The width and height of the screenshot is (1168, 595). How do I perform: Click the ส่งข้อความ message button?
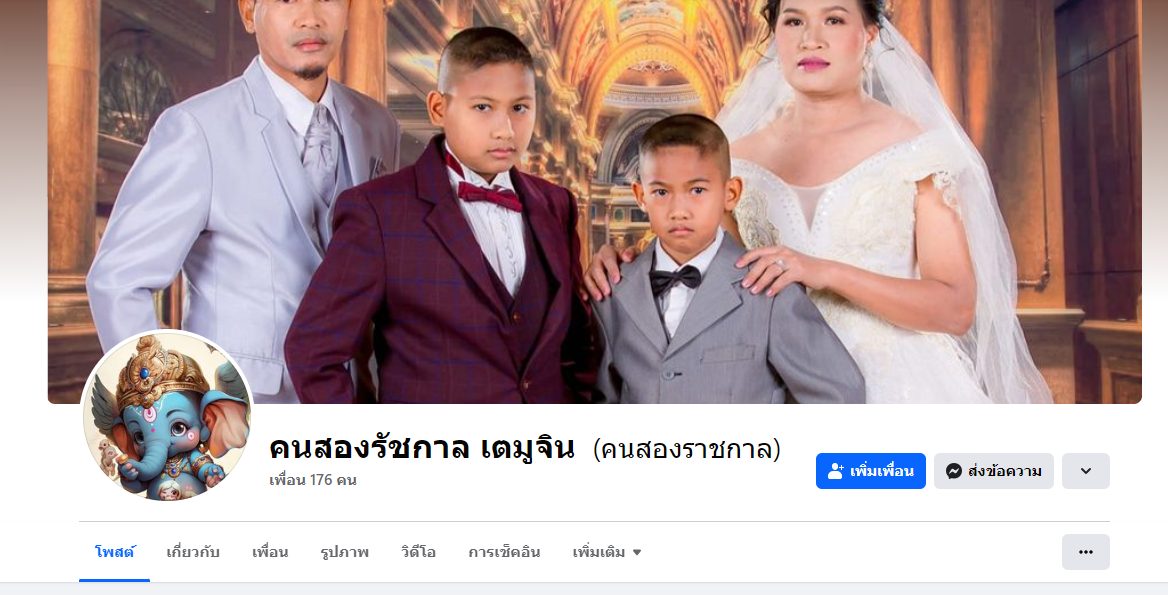[994, 471]
